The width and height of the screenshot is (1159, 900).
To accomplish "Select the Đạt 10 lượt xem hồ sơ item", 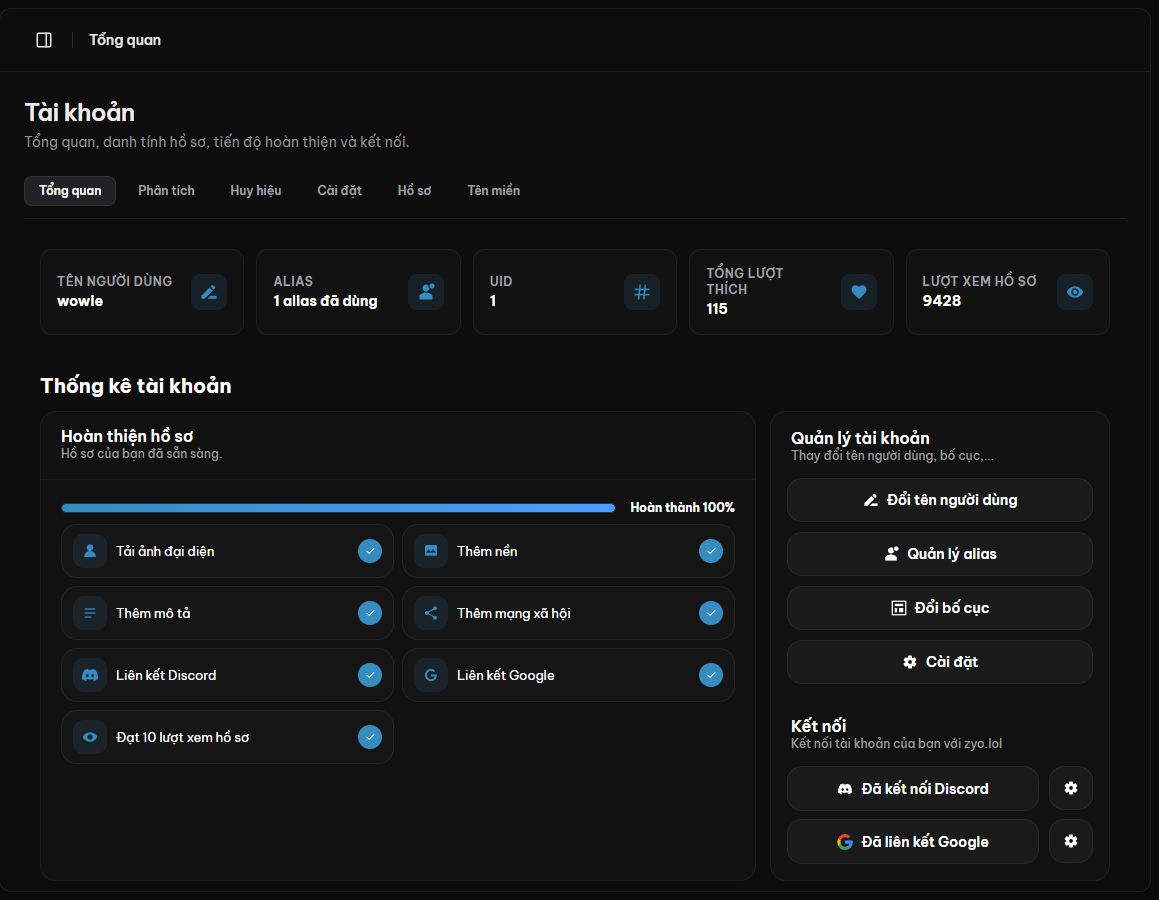I will (x=227, y=737).
